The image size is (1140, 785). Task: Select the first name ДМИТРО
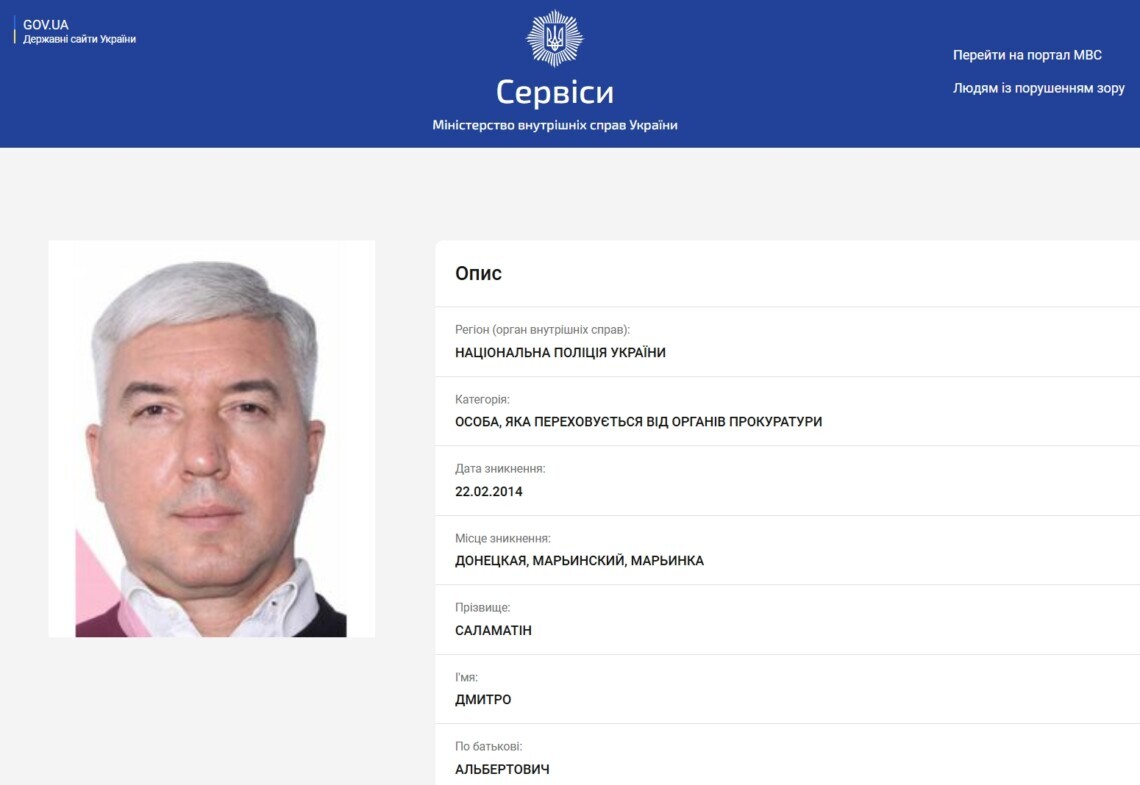[483, 699]
